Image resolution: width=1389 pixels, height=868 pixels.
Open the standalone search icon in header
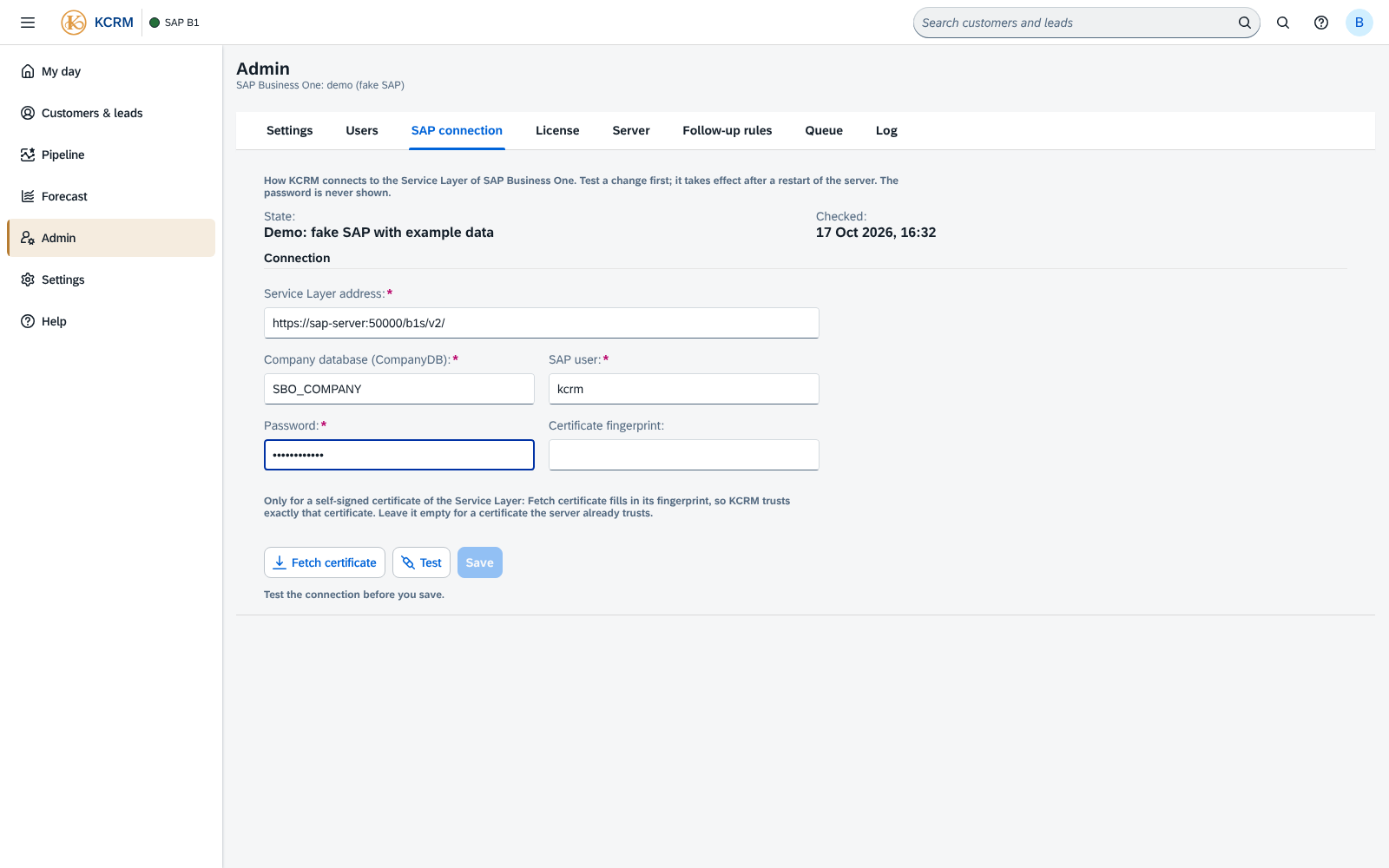click(1283, 23)
